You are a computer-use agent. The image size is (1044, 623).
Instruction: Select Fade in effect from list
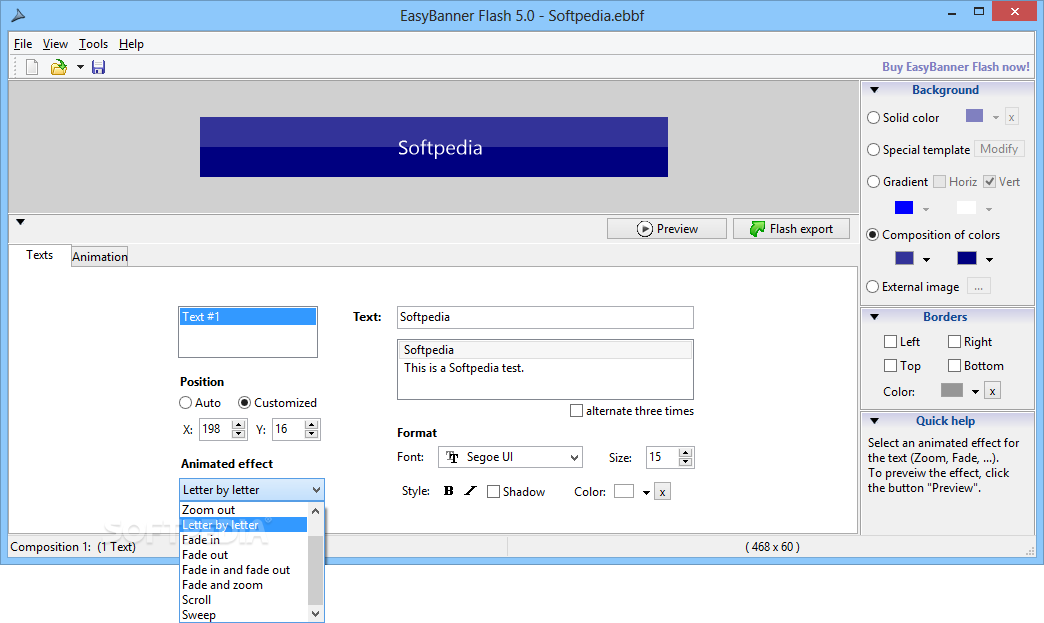point(243,540)
